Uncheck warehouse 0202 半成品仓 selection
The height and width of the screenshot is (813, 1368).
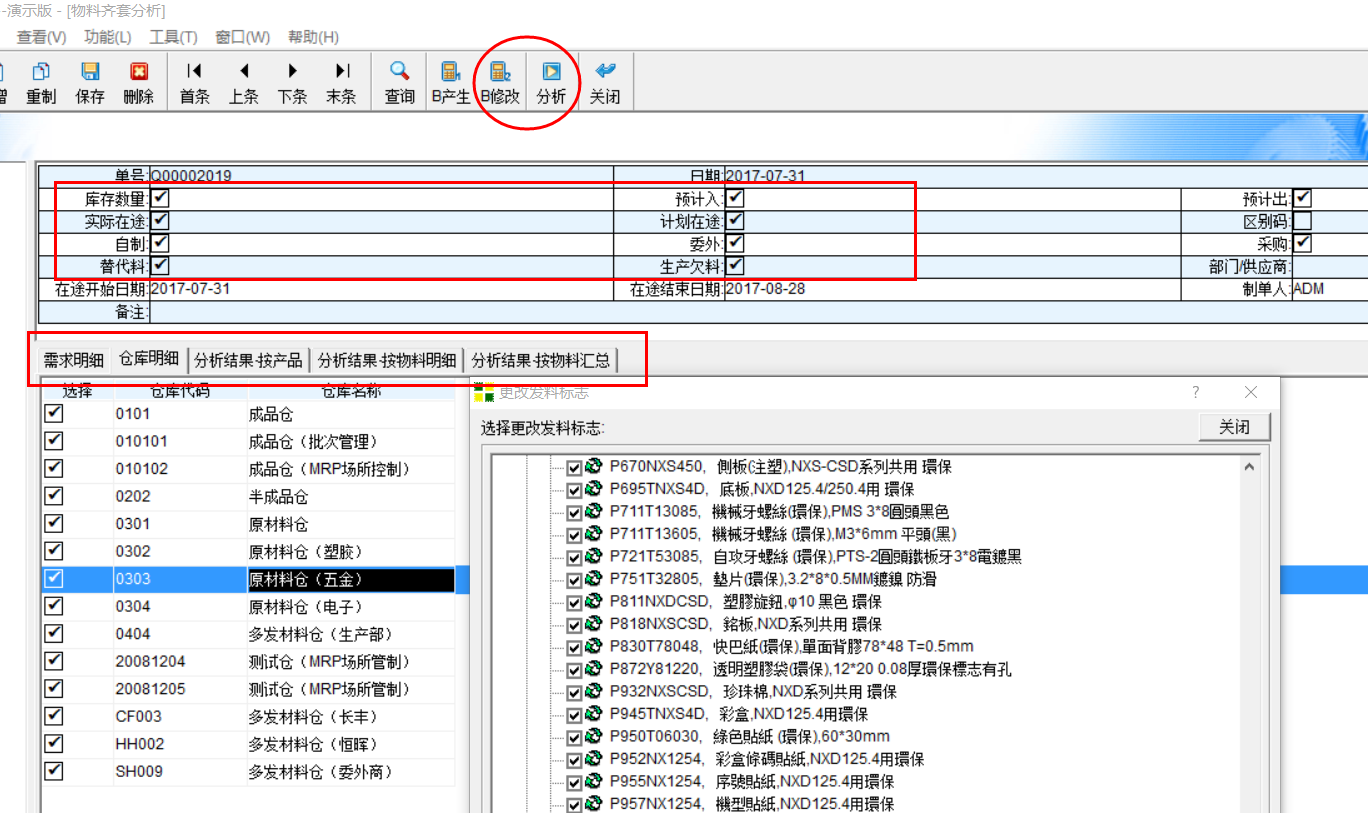pos(54,496)
